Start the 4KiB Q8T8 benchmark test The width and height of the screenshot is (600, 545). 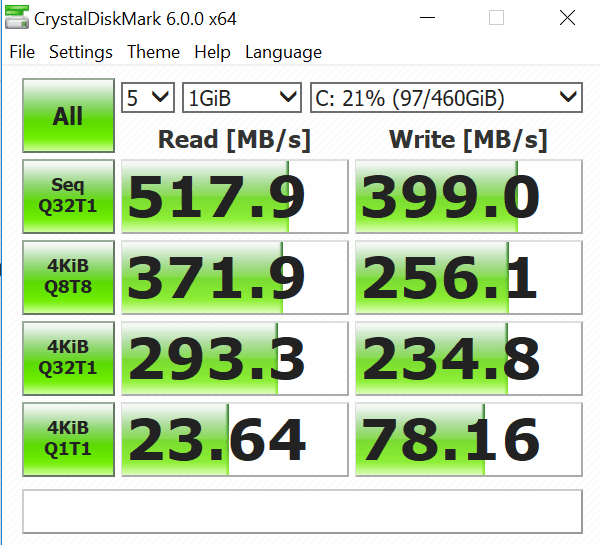68,278
